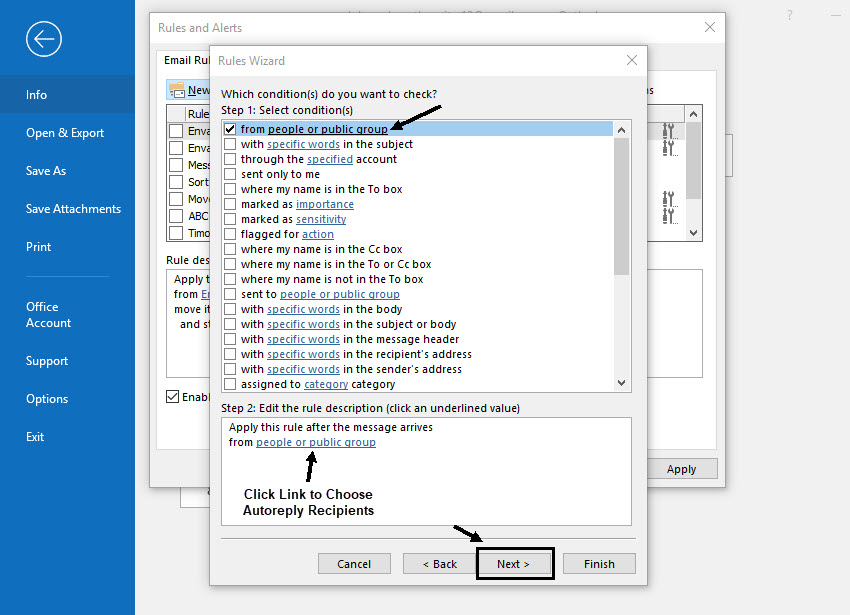
Task: Click conditions list scroll up arrow
Action: tap(622, 130)
